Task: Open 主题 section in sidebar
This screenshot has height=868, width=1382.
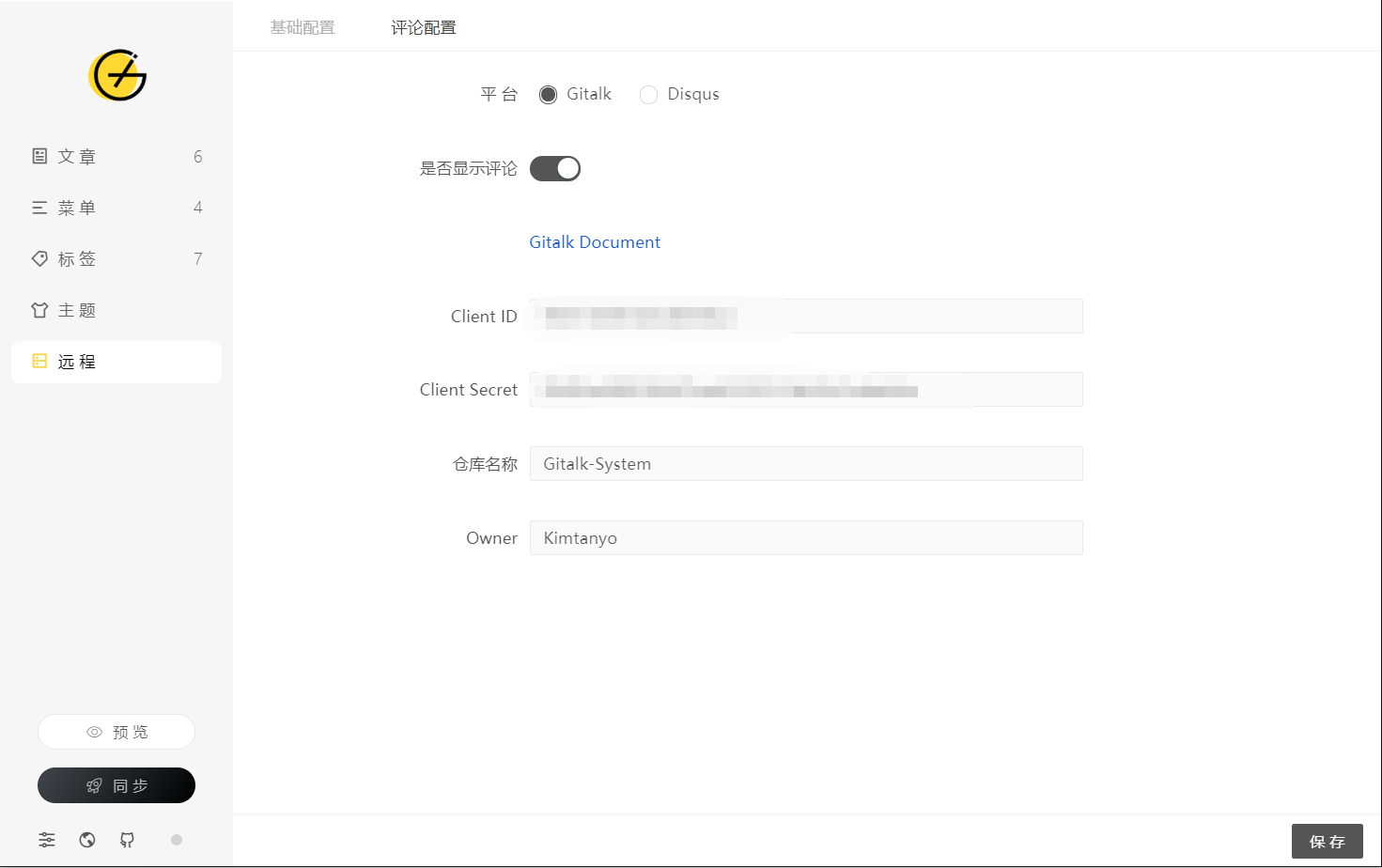Action: (116, 310)
